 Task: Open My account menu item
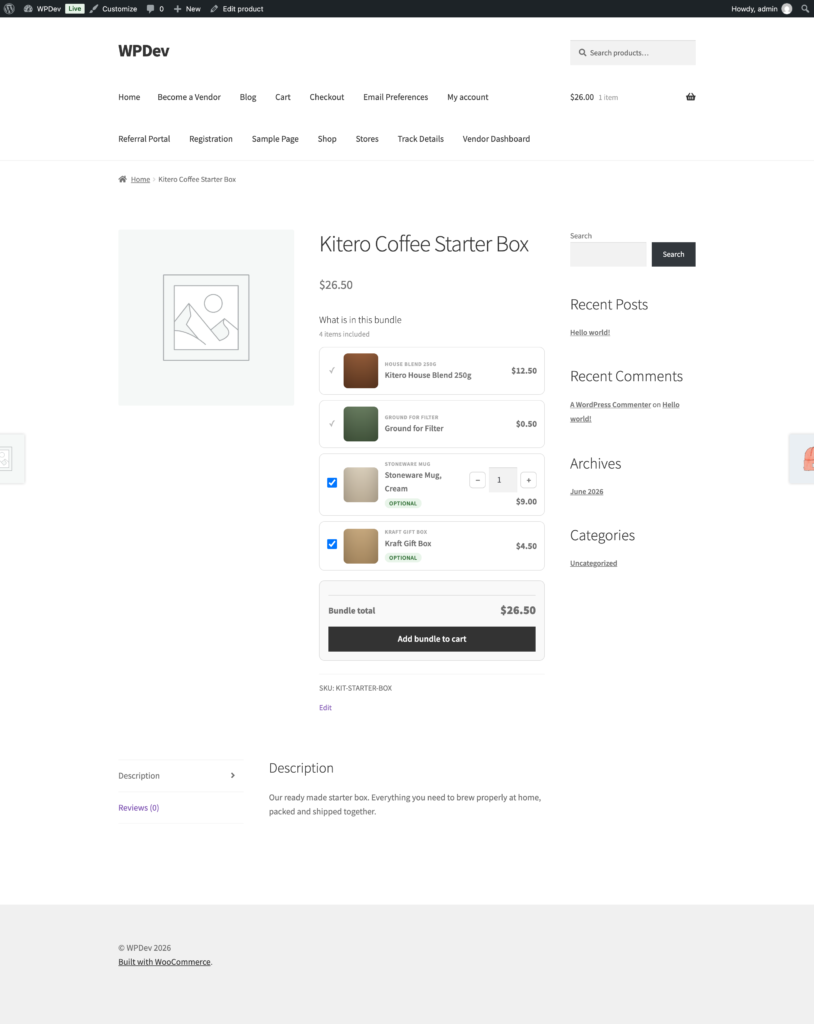pyautogui.click(x=467, y=97)
